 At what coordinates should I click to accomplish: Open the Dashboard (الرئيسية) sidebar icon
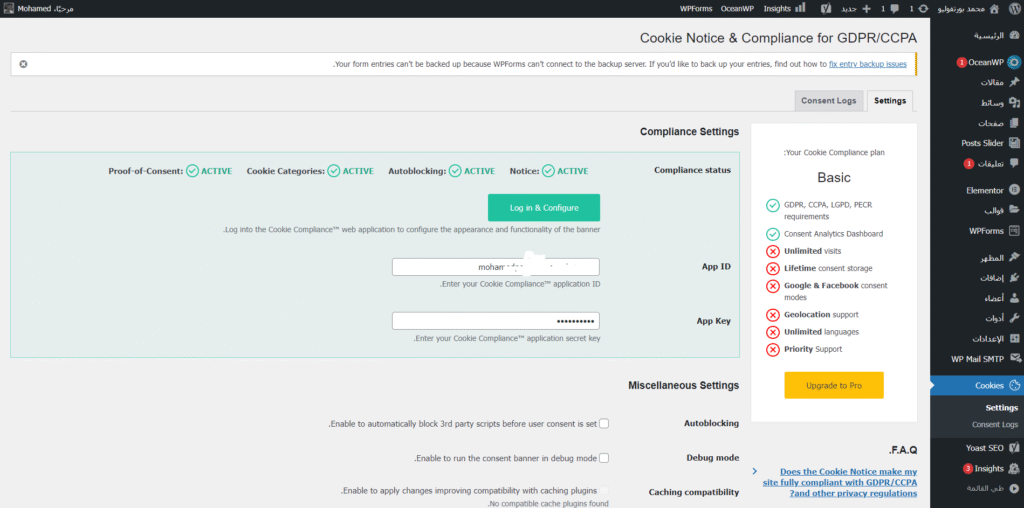point(1014,35)
